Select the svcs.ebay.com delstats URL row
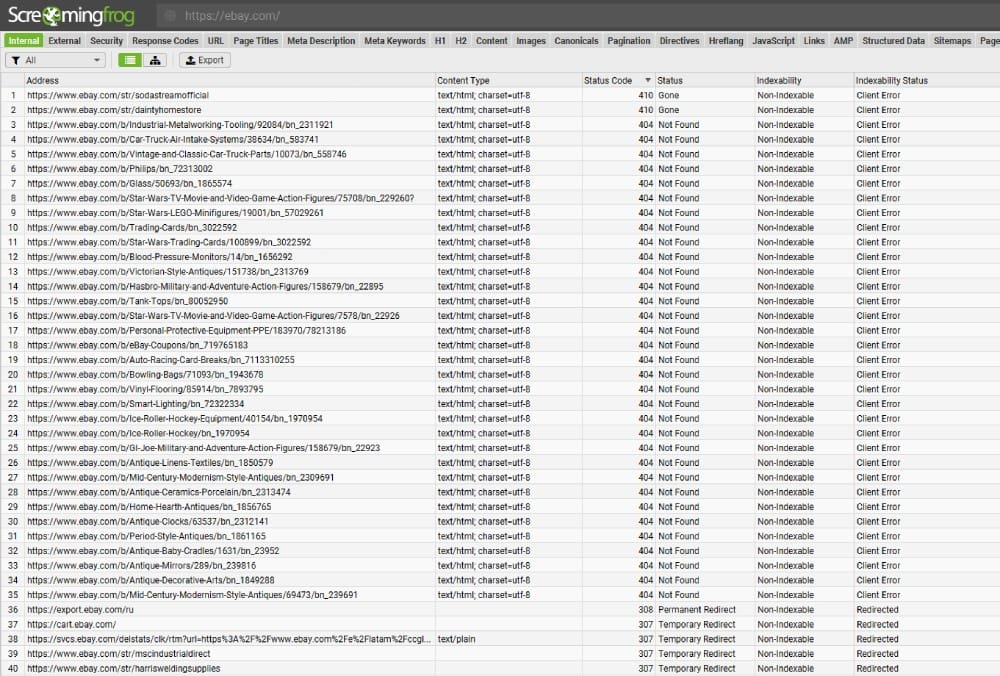This screenshot has height=676, width=1000. point(229,639)
